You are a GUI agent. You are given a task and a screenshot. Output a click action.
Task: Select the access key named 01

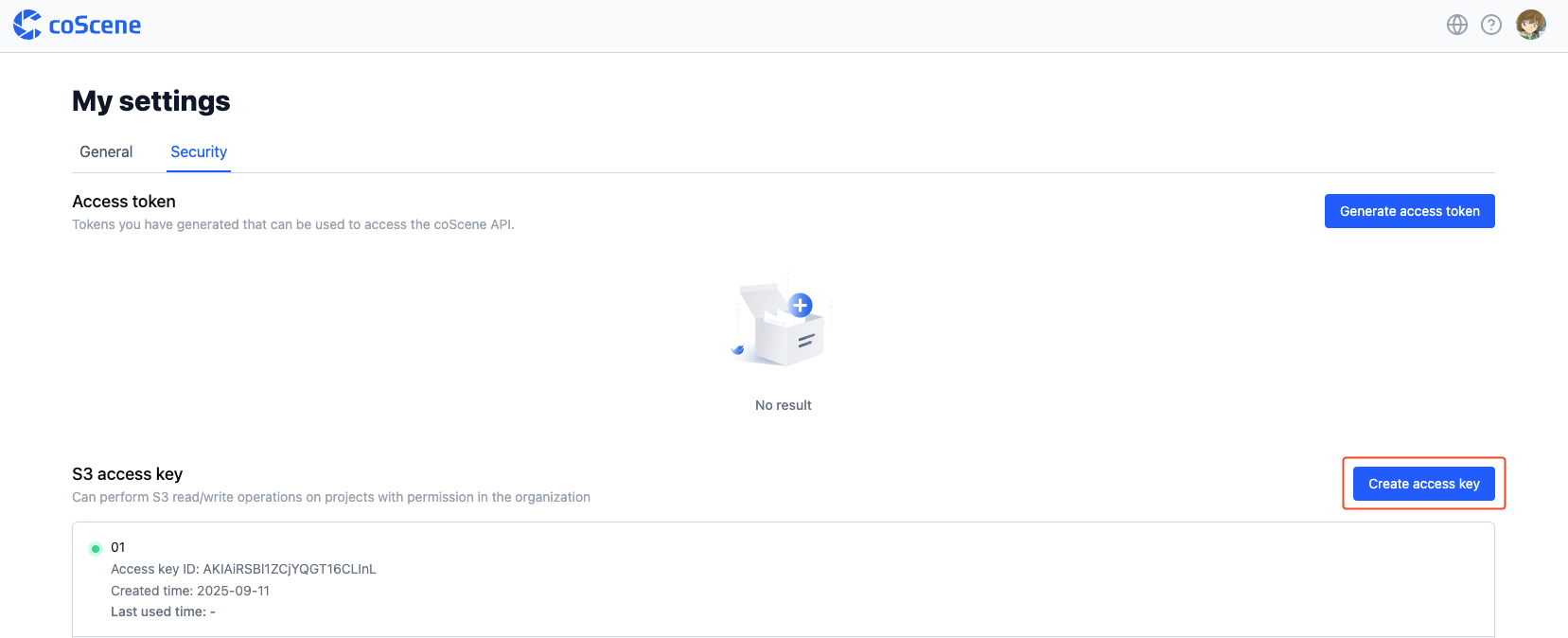(x=118, y=547)
